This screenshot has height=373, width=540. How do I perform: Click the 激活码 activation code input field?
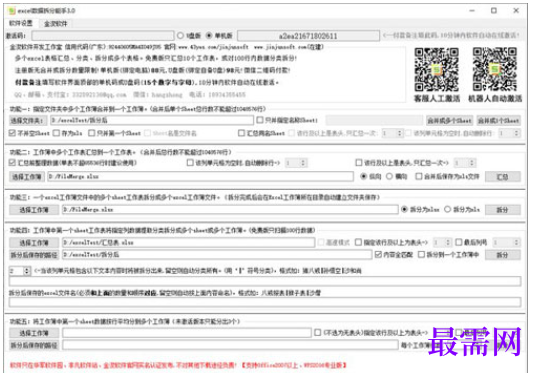coord(103,35)
